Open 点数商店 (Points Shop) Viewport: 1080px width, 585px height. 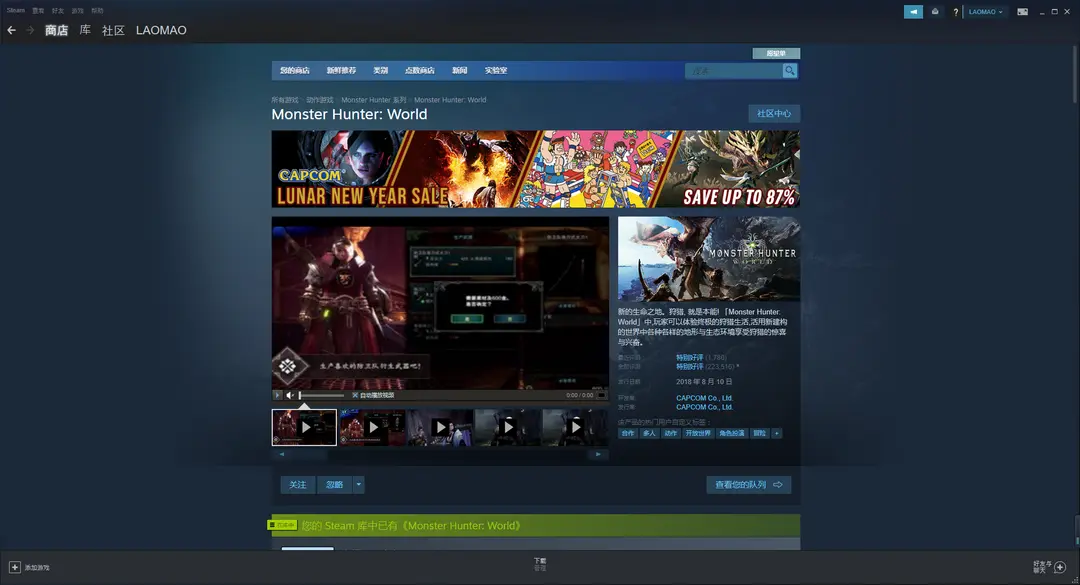coord(419,70)
